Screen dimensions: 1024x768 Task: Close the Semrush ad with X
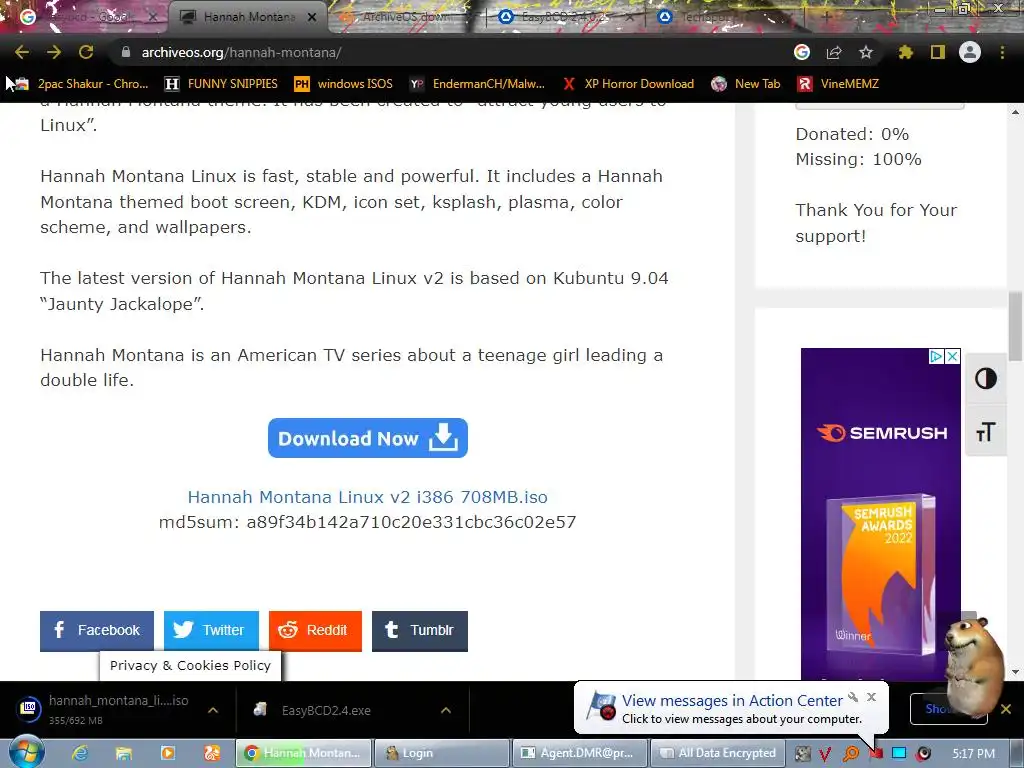(953, 356)
